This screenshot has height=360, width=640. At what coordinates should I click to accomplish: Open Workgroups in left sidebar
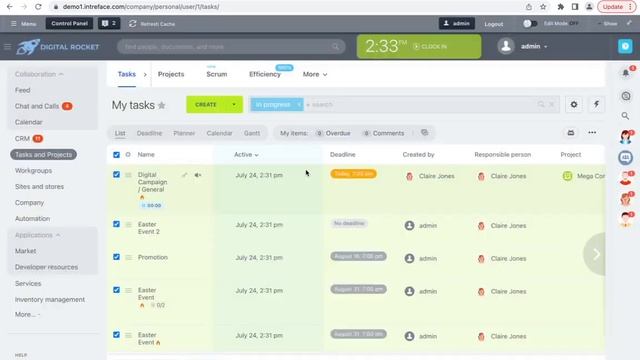tap(33, 171)
